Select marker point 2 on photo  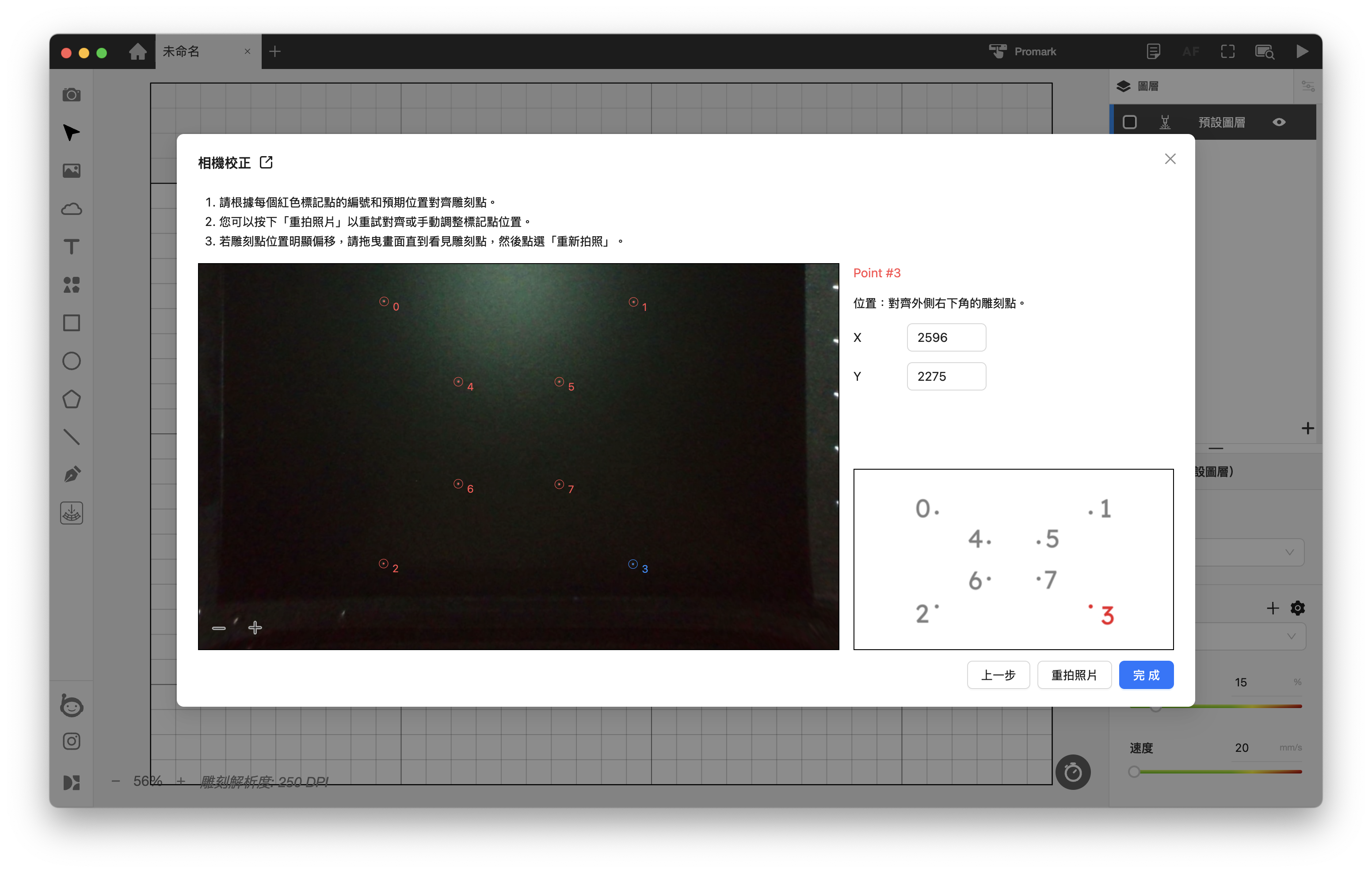(x=384, y=563)
